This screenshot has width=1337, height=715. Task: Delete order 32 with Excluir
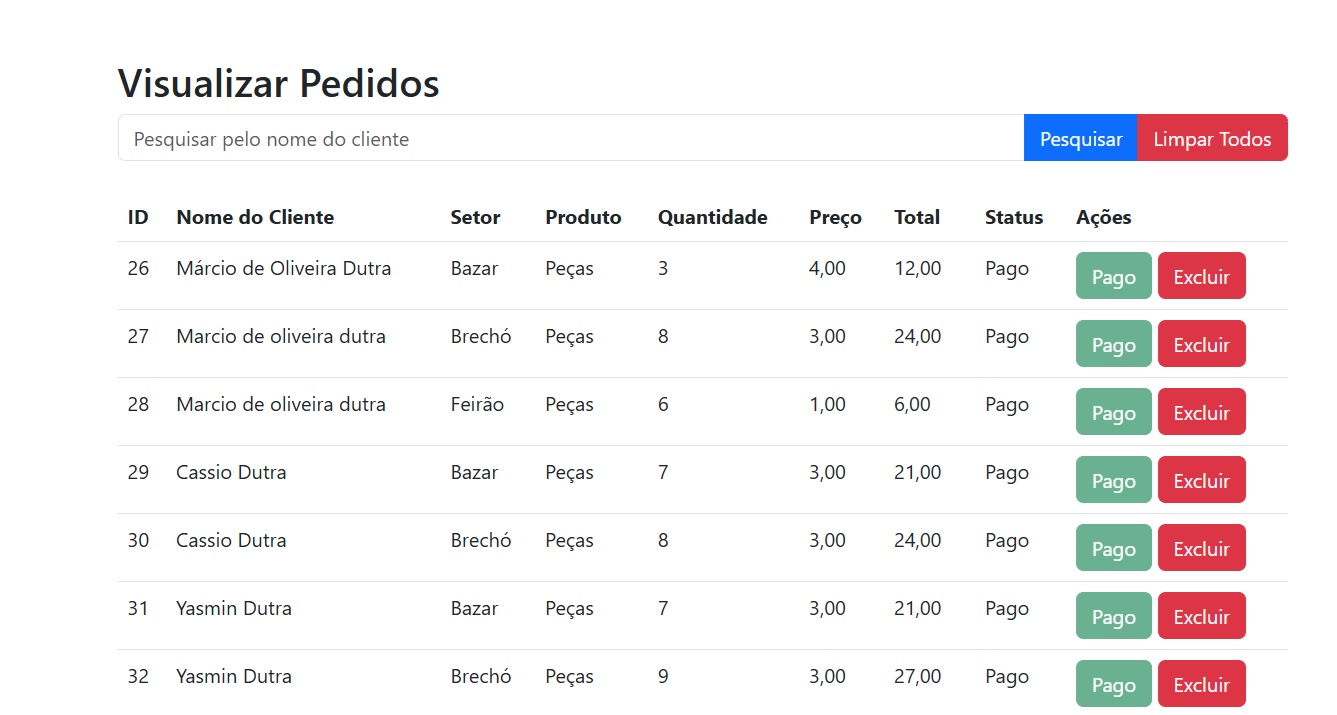[1201, 684]
